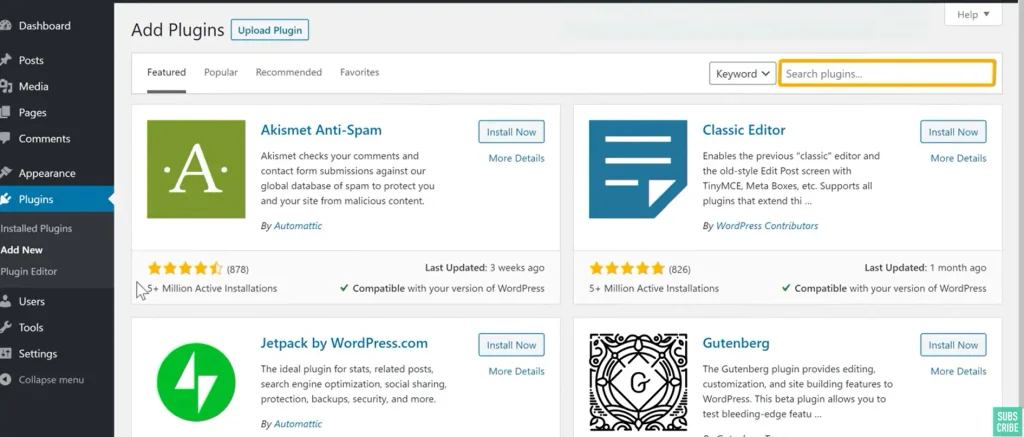1024x437 pixels.
Task: Click the Upload Plugin button
Action: [270, 30]
